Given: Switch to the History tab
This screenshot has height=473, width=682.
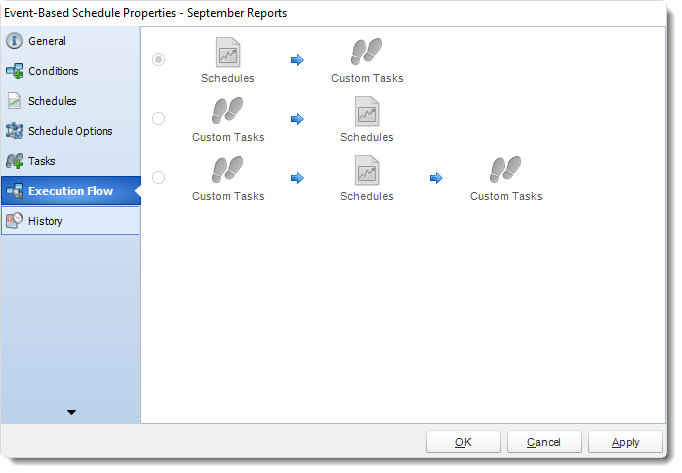Looking at the screenshot, I should pos(71,221).
